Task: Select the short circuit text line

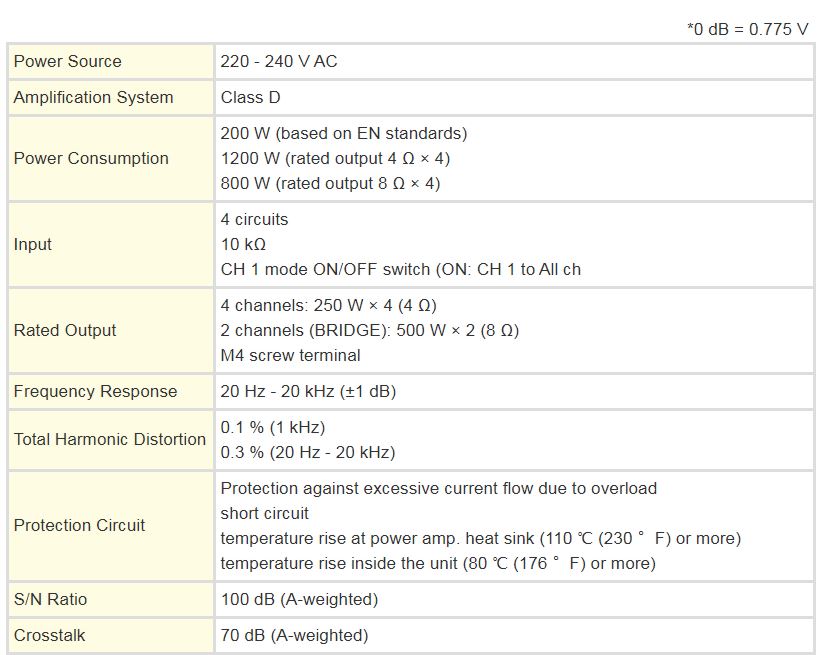Action: point(265,513)
